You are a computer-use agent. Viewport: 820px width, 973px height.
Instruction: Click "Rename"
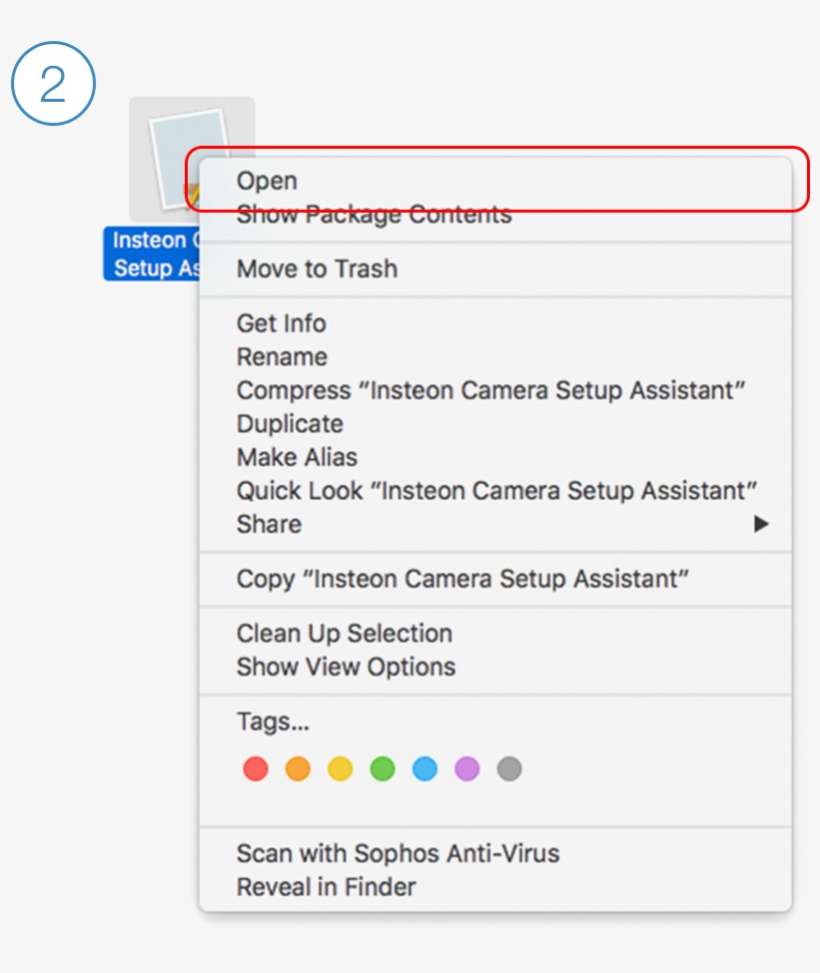pos(281,357)
